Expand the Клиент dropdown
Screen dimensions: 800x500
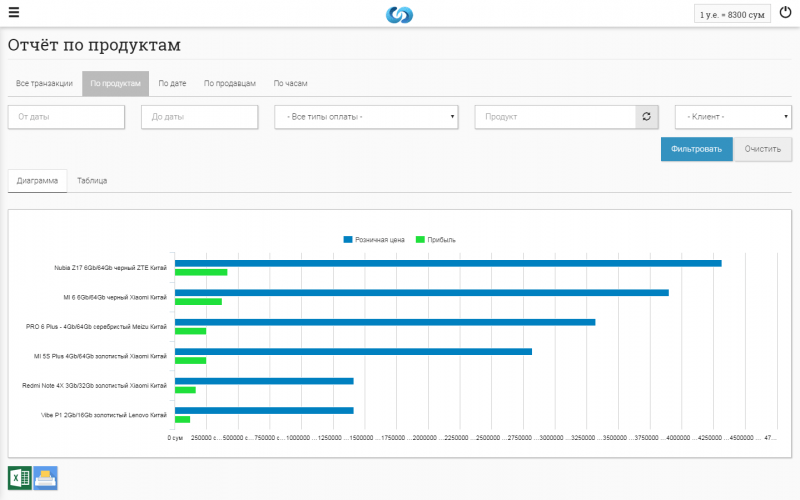[x=733, y=117]
